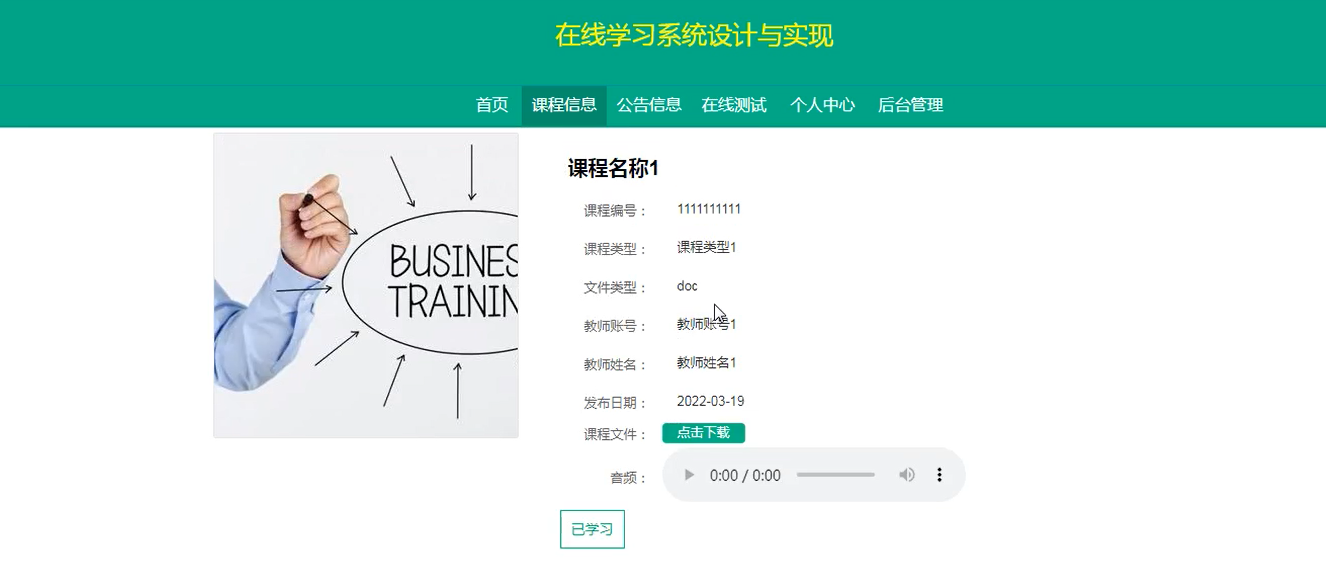Go to 首页 home page
The image size is (1326, 565).
click(x=492, y=105)
